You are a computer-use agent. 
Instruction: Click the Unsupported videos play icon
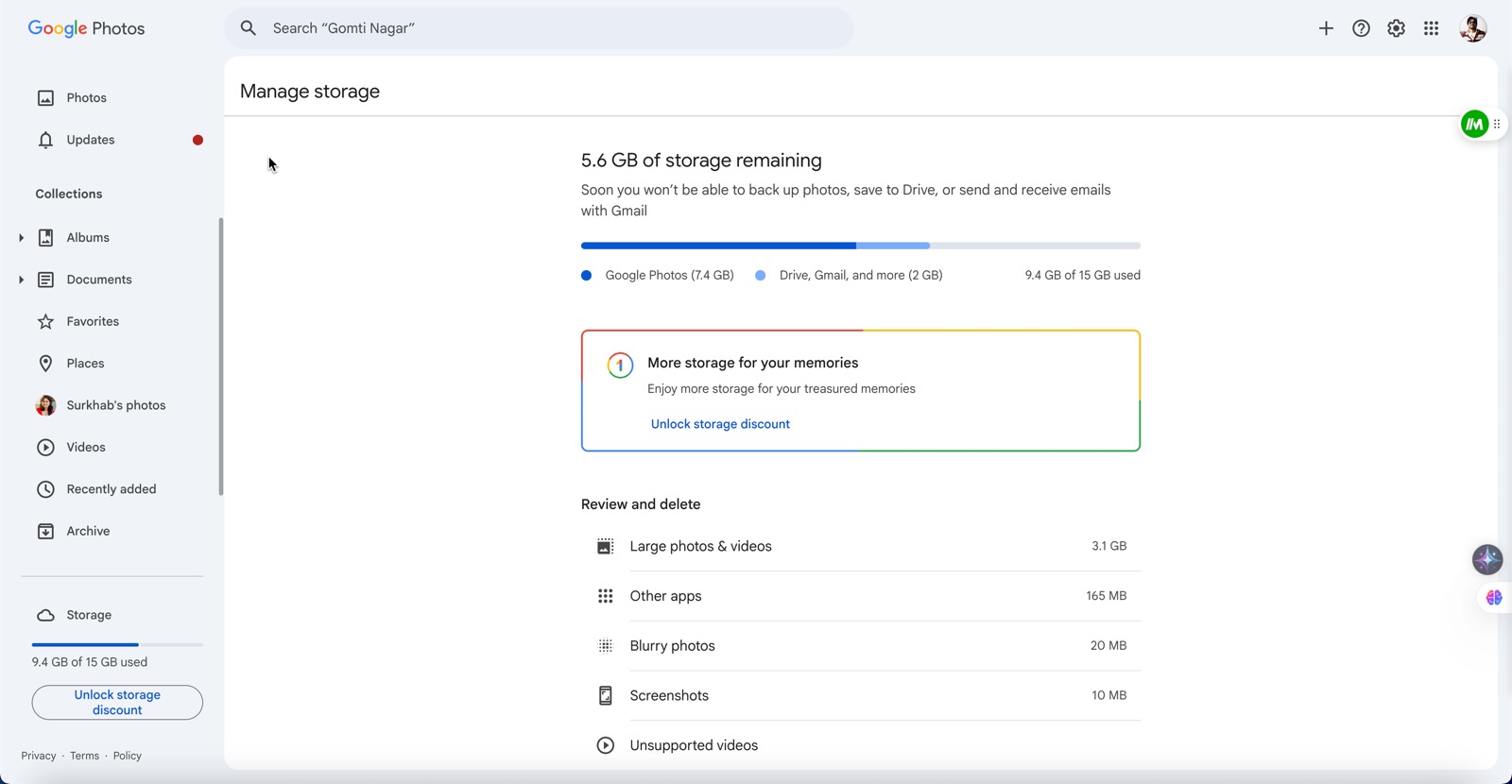pyautogui.click(x=606, y=745)
